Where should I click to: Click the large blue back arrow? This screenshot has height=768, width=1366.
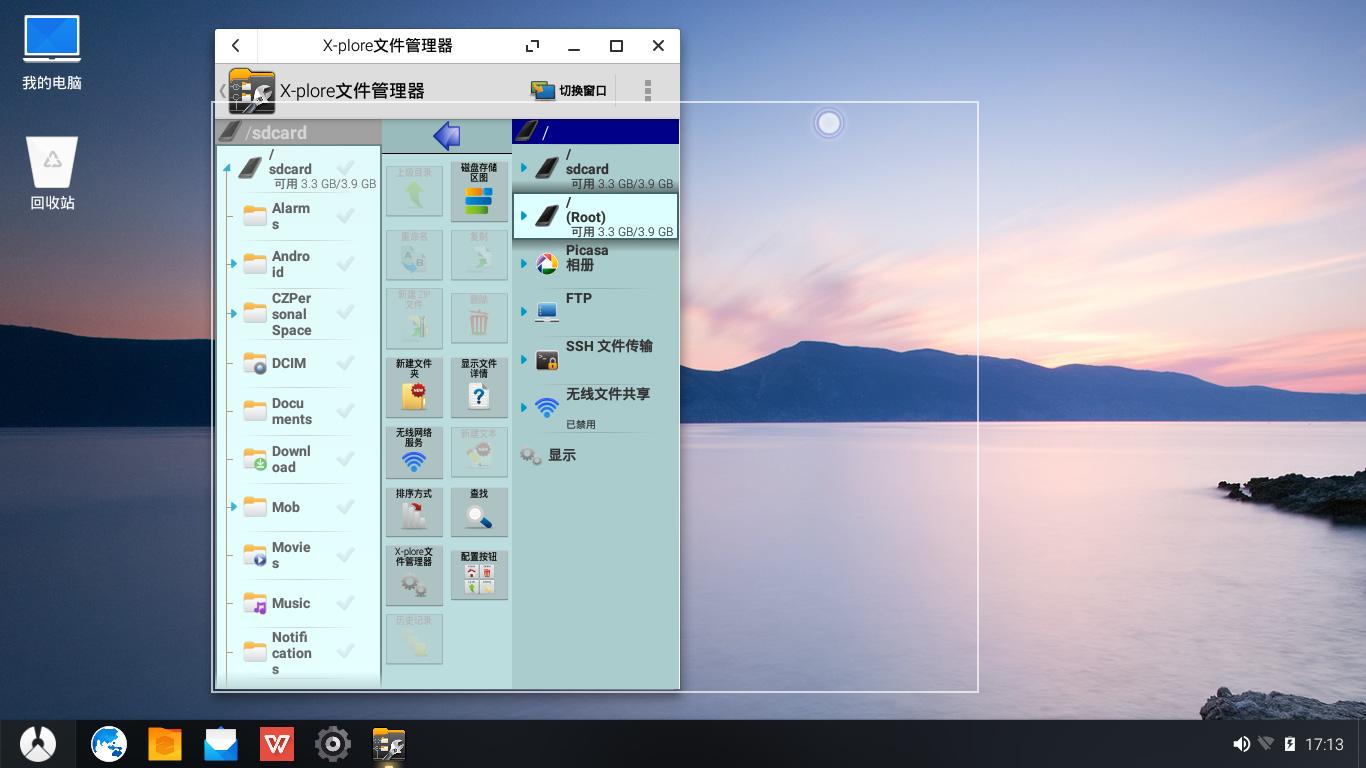(x=447, y=133)
